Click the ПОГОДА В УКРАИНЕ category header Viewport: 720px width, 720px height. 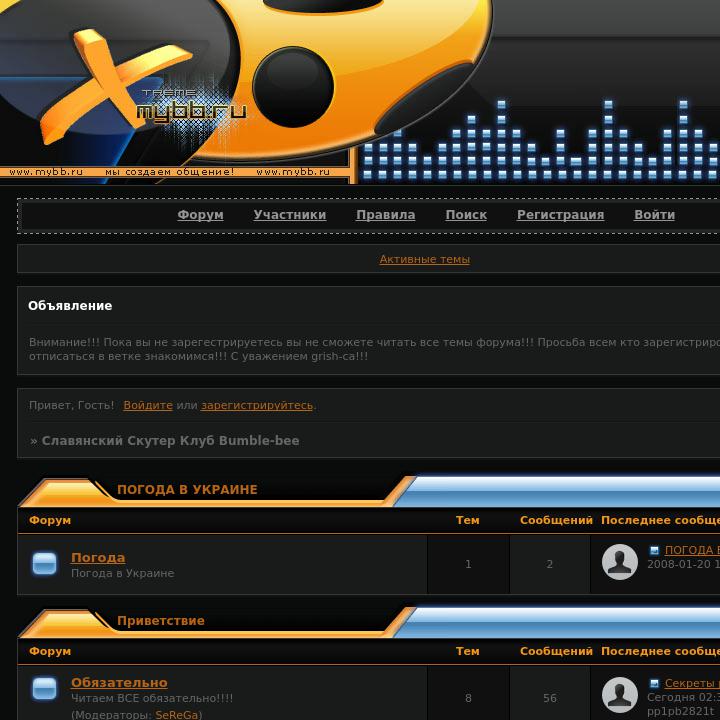(x=187, y=489)
